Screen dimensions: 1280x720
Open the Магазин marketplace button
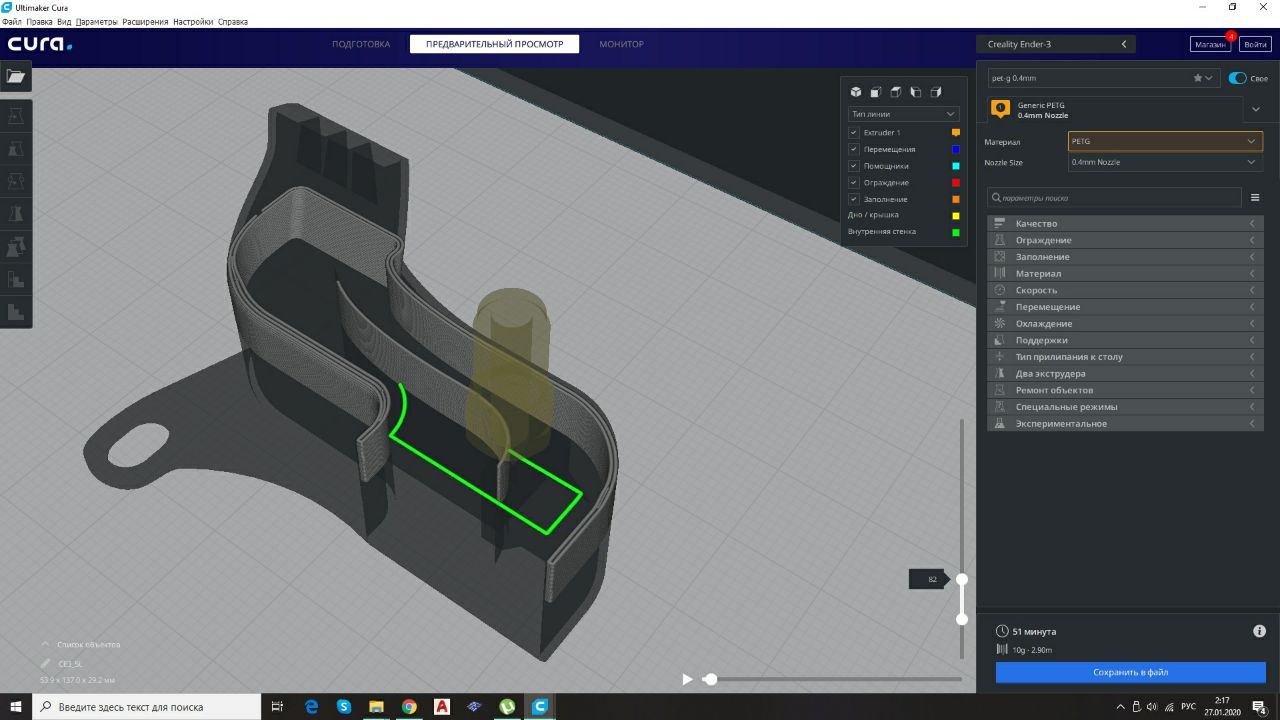[x=1209, y=44]
